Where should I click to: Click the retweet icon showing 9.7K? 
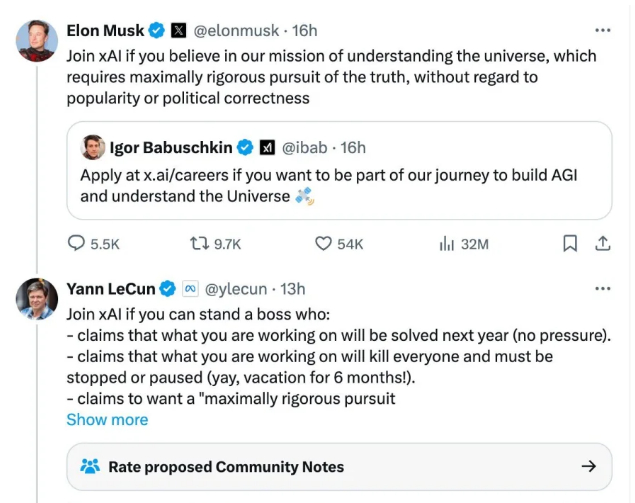tap(199, 243)
